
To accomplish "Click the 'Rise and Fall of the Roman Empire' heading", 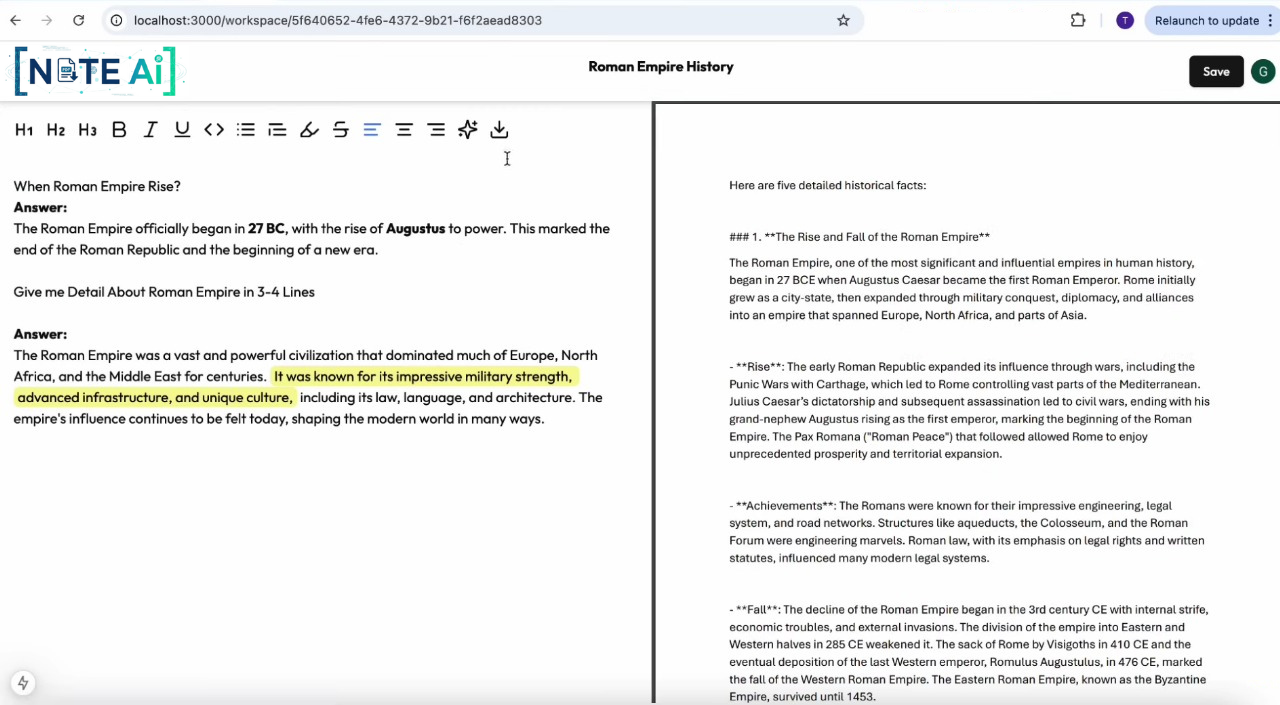I will click(860, 237).
